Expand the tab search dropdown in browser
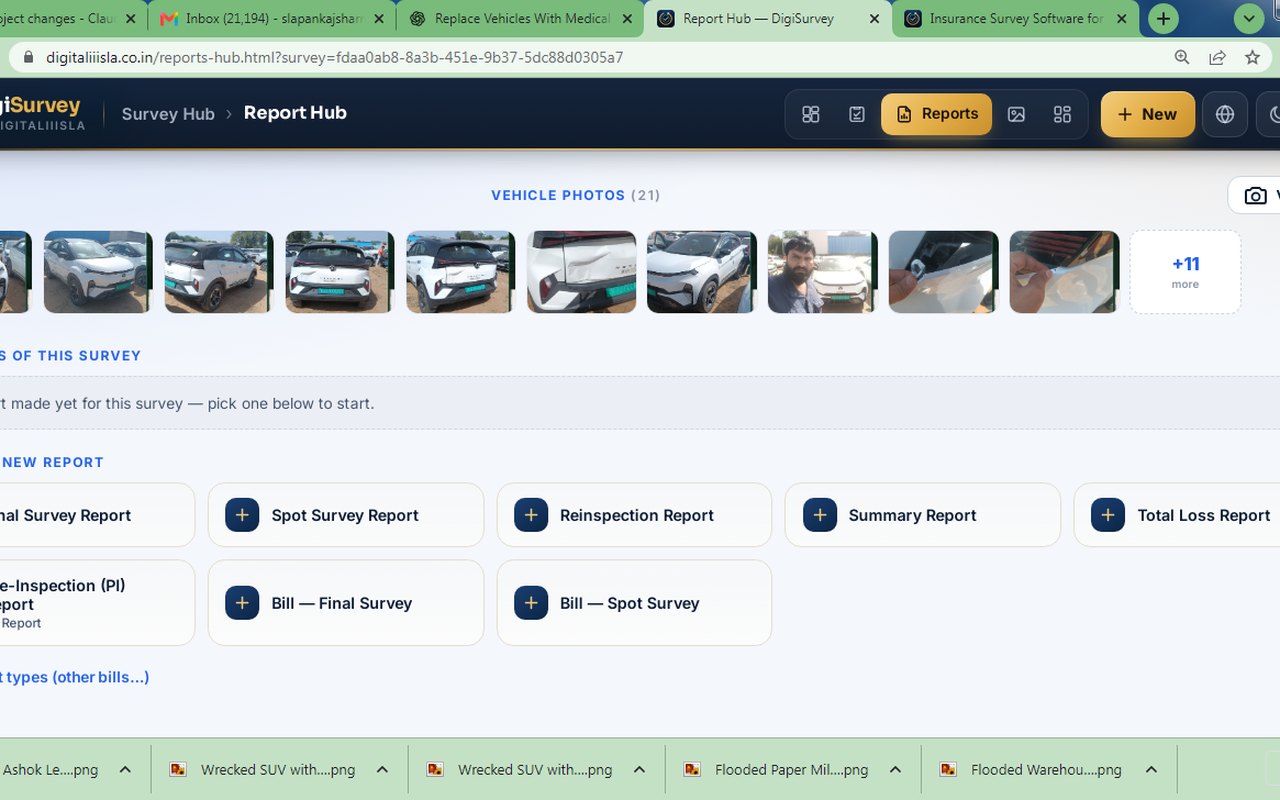This screenshot has width=1280, height=800. point(1248,18)
